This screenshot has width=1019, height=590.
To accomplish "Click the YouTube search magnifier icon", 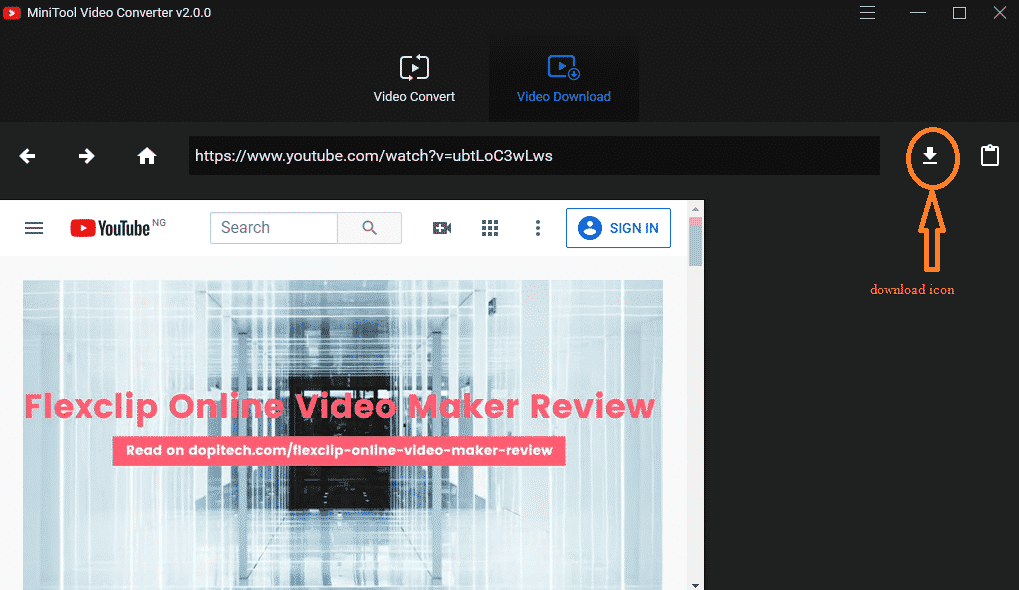I will coord(369,227).
